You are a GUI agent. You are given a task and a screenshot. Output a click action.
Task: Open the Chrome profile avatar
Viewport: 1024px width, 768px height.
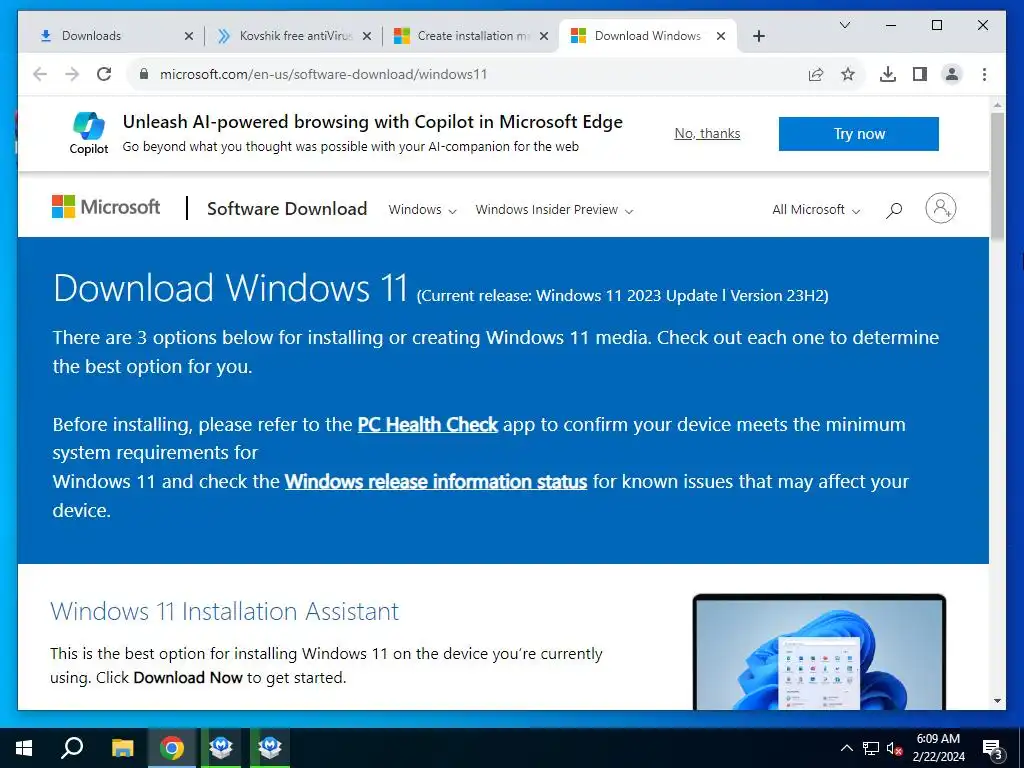952,74
